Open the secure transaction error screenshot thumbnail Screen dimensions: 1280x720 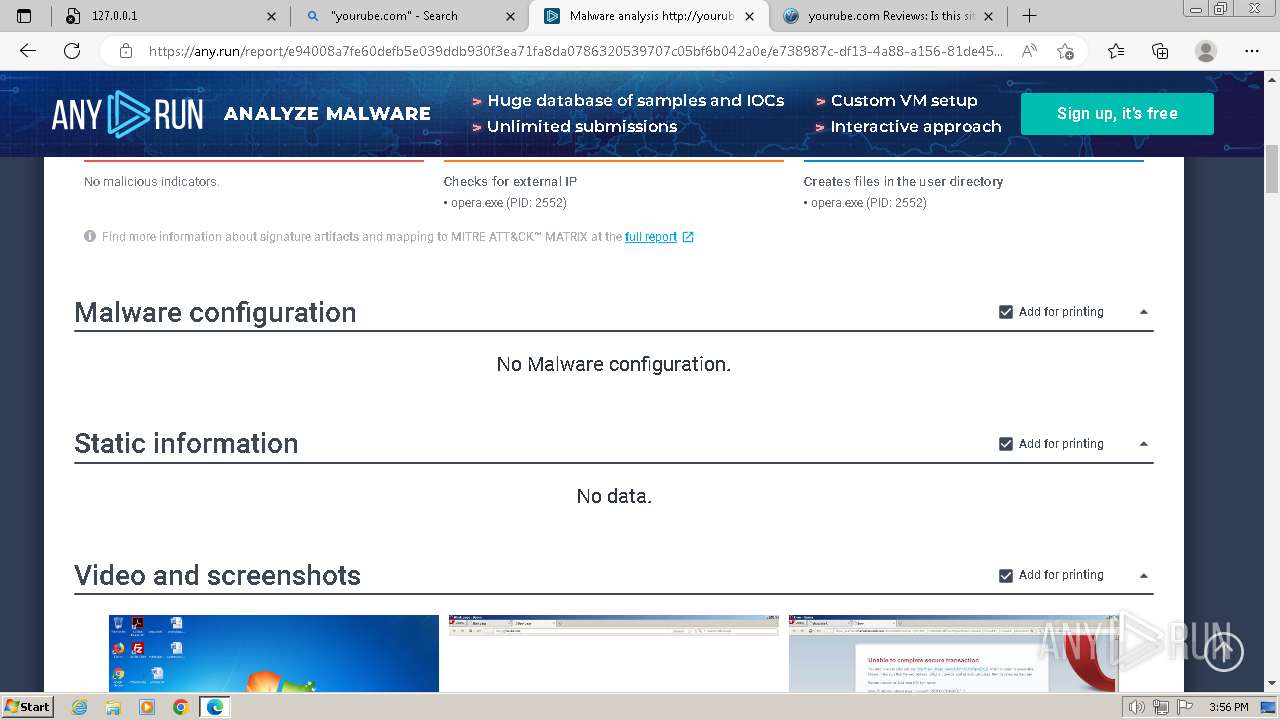tap(954, 653)
